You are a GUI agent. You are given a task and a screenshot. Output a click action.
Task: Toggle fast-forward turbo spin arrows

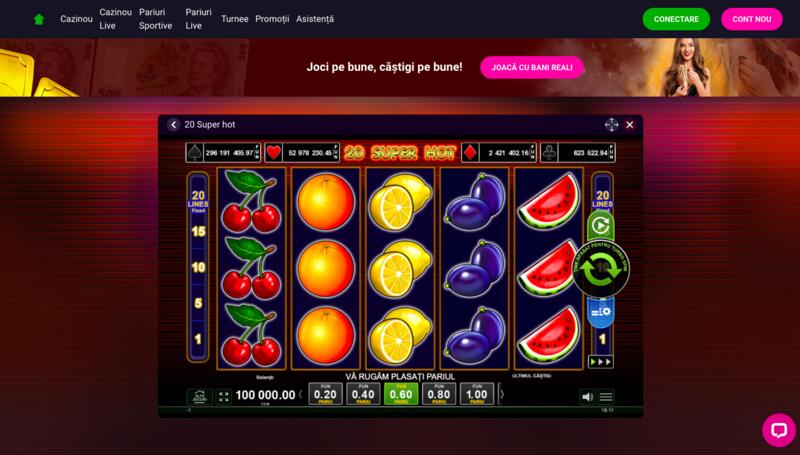coord(601,362)
